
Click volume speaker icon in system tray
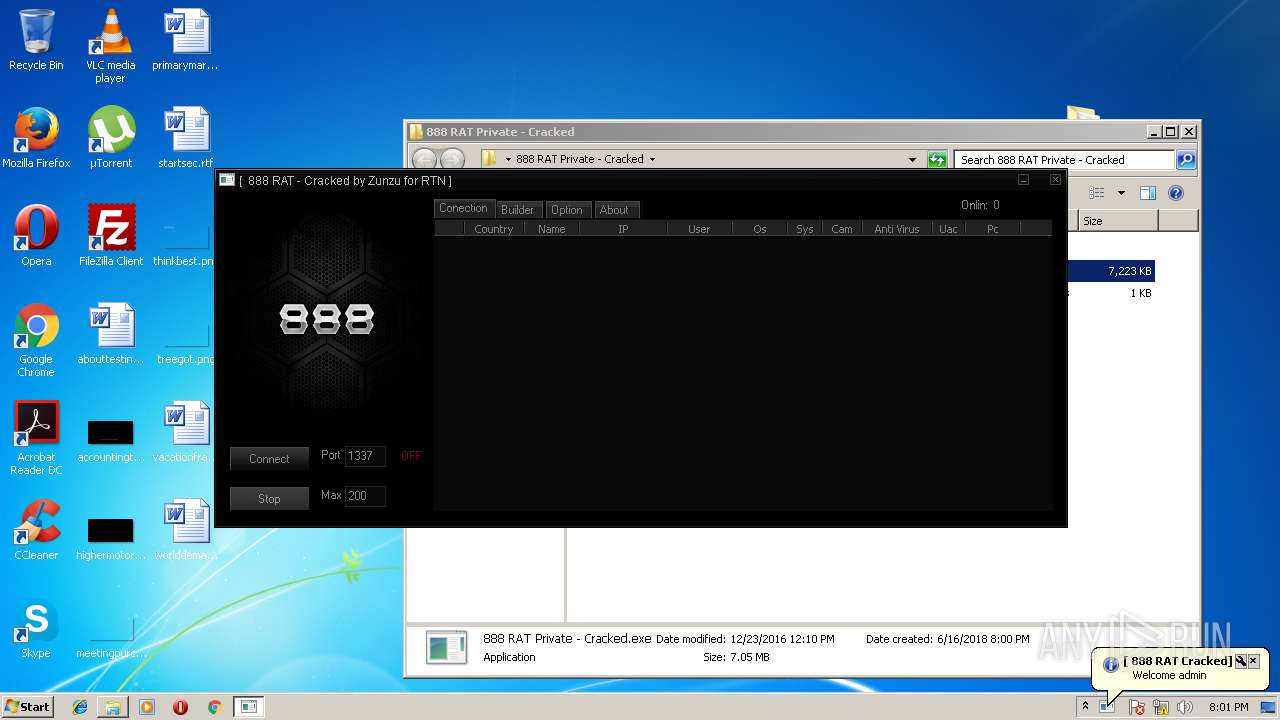pos(1185,707)
